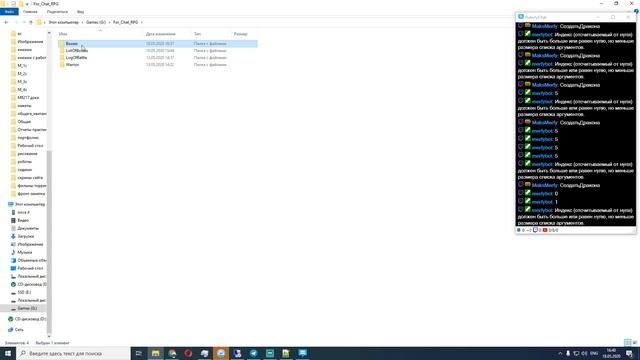Click the highlighted orange icon in the taskbar
Screen dimensions: 640x360
click(221, 353)
